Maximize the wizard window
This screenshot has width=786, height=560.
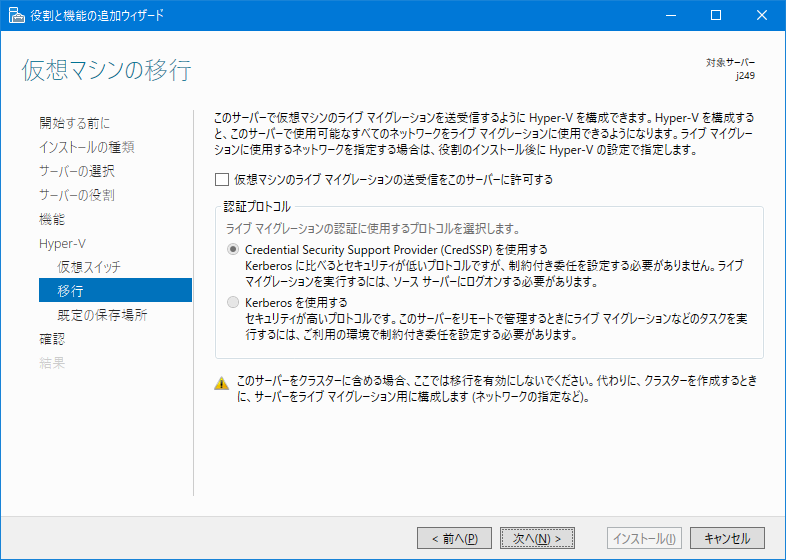(x=715, y=15)
